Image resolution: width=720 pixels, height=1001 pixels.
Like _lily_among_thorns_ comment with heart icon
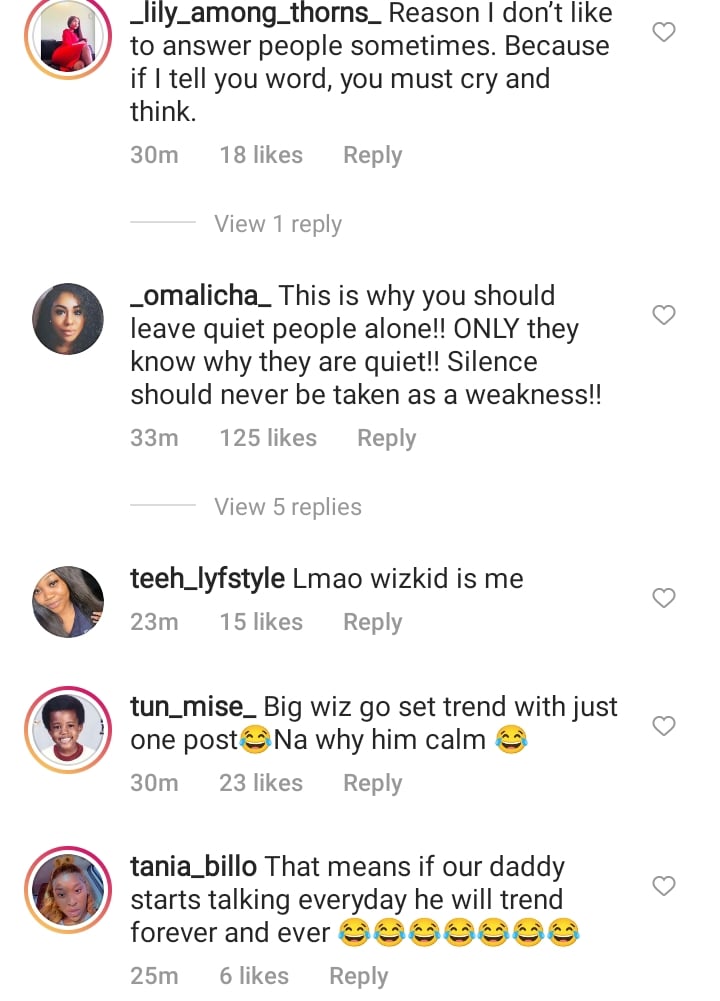point(664,32)
